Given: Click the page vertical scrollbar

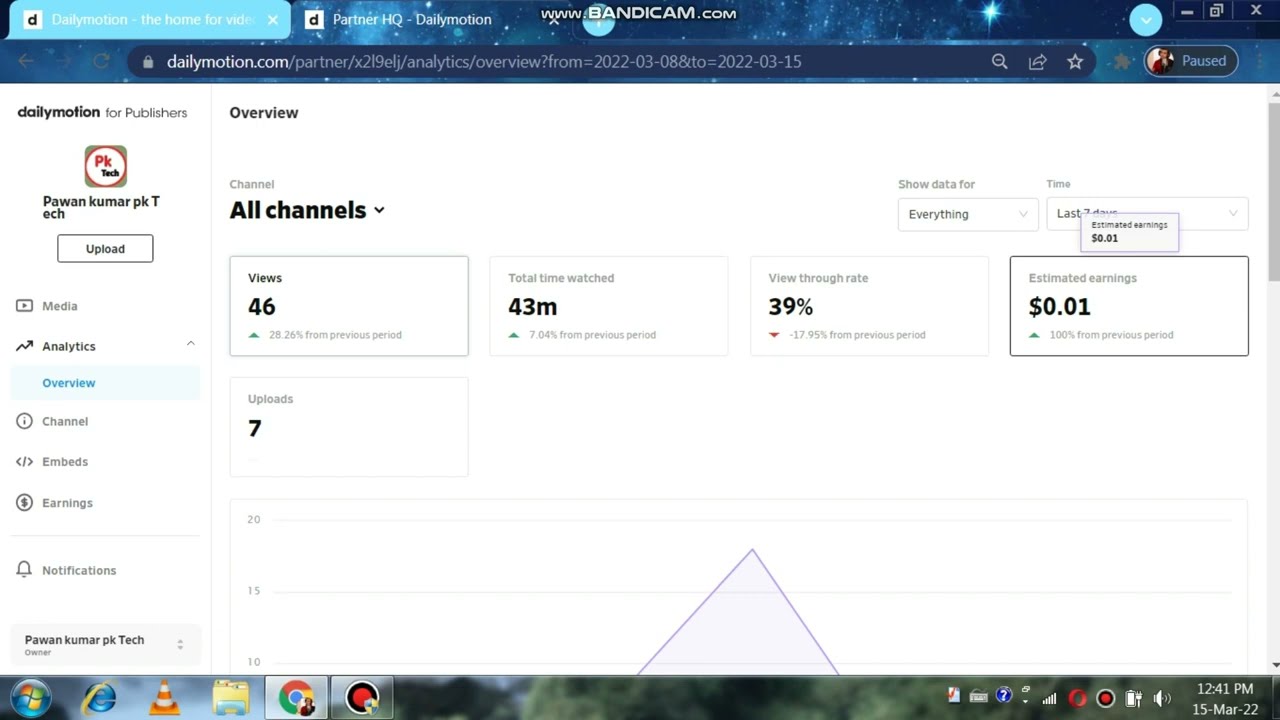Looking at the screenshot, I should click(1274, 190).
